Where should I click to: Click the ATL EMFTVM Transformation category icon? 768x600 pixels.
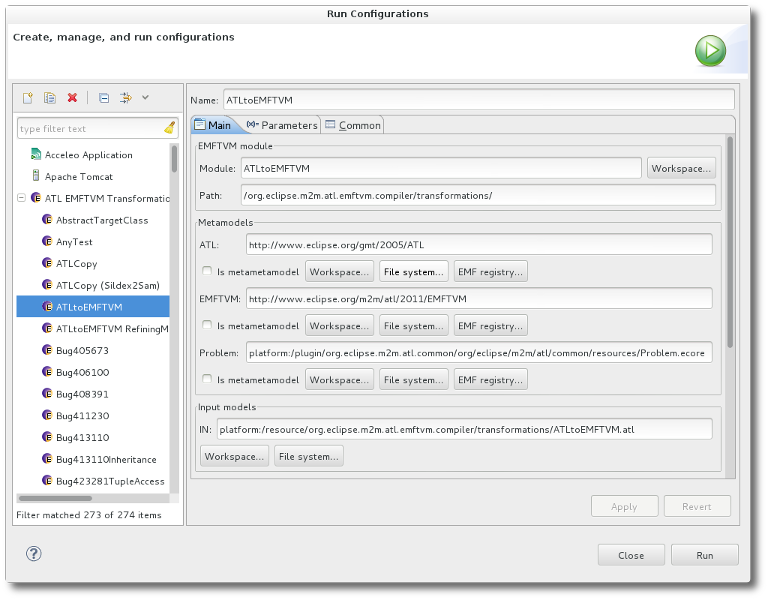[36, 197]
